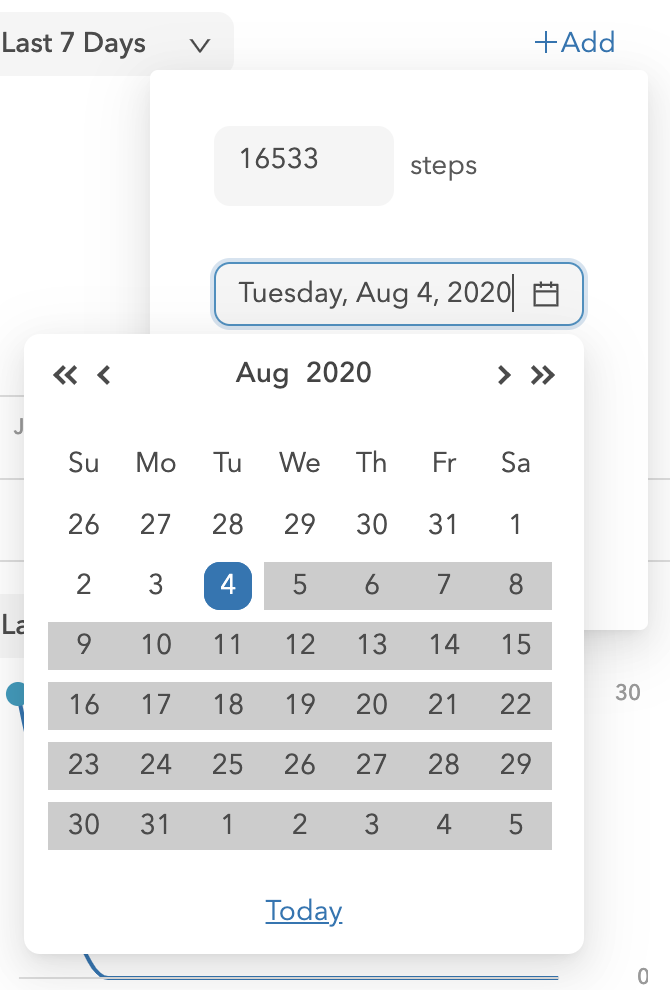670x990 pixels.
Task: Pick July 28 in the calendar grid
Action: pyautogui.click(x=228, y=525)
